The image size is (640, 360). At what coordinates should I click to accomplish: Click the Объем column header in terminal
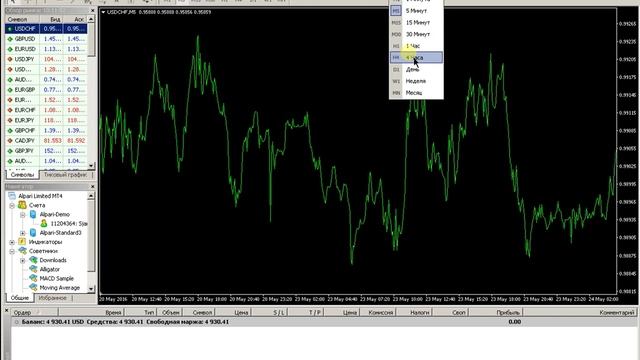(x=170, y=313)
